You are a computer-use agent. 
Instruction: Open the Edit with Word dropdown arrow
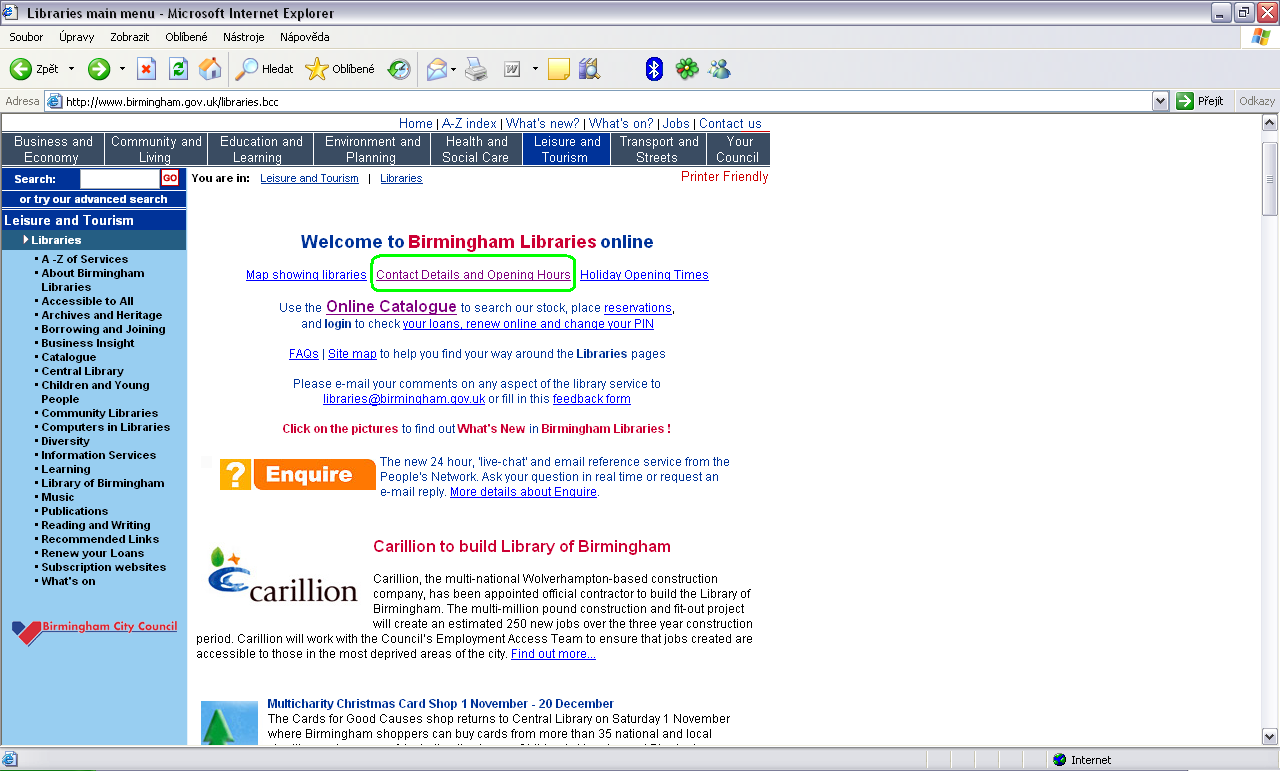coord(535,69)
